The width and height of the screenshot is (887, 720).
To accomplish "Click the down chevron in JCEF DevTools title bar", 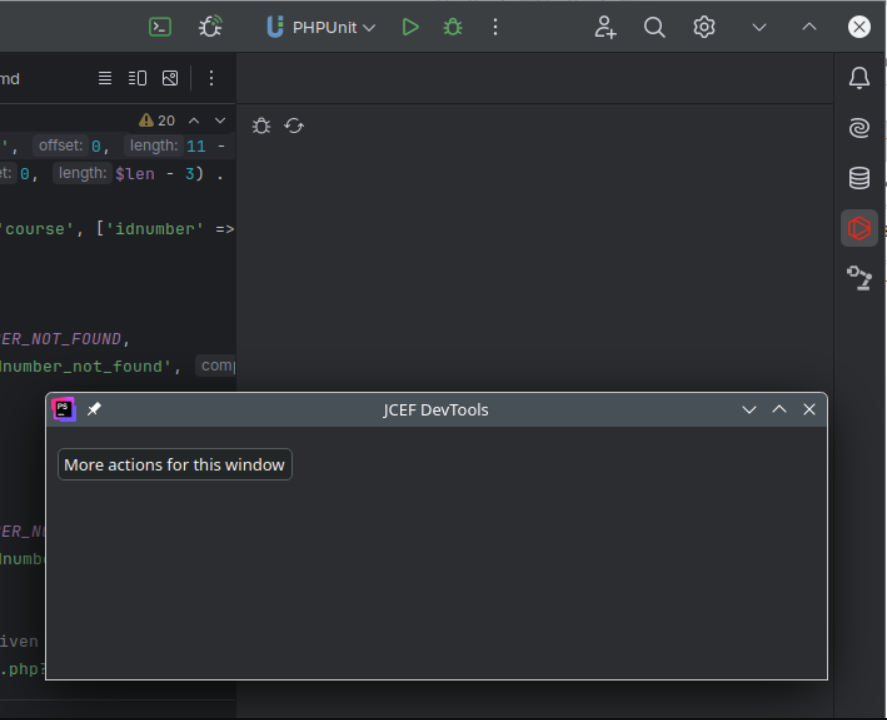I will tap(750, 409).
